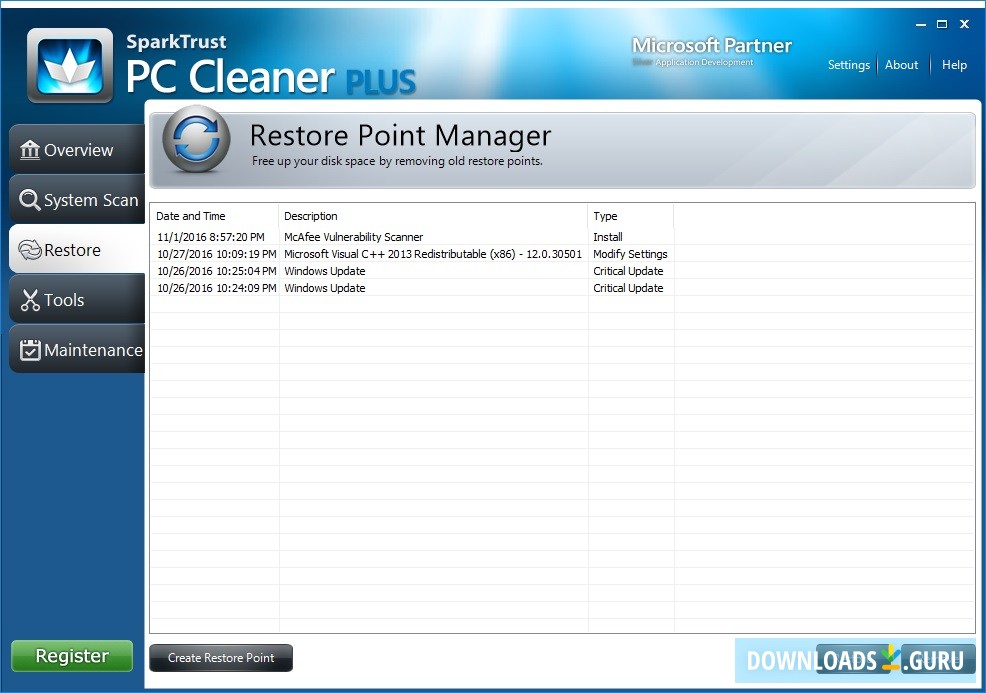This screenshot has height=693, width=986.
Task: Sort restore points by Description
Action: 310,216
